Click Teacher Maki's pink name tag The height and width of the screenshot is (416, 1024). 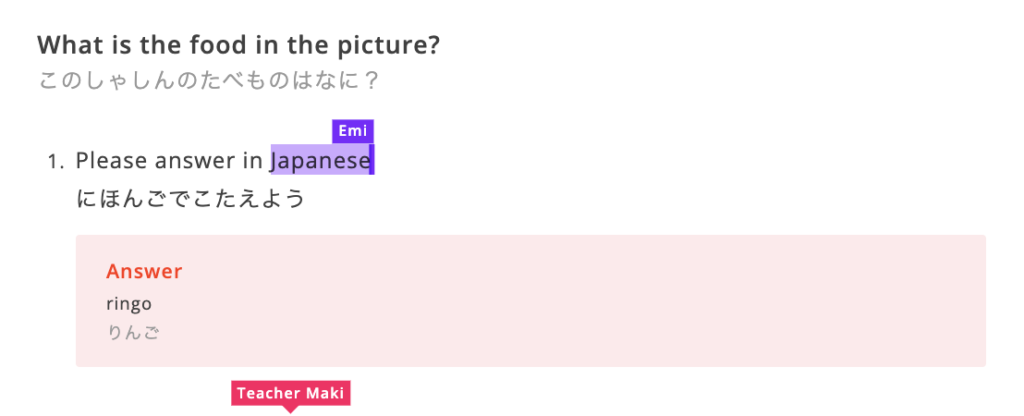tap(290, 393)
